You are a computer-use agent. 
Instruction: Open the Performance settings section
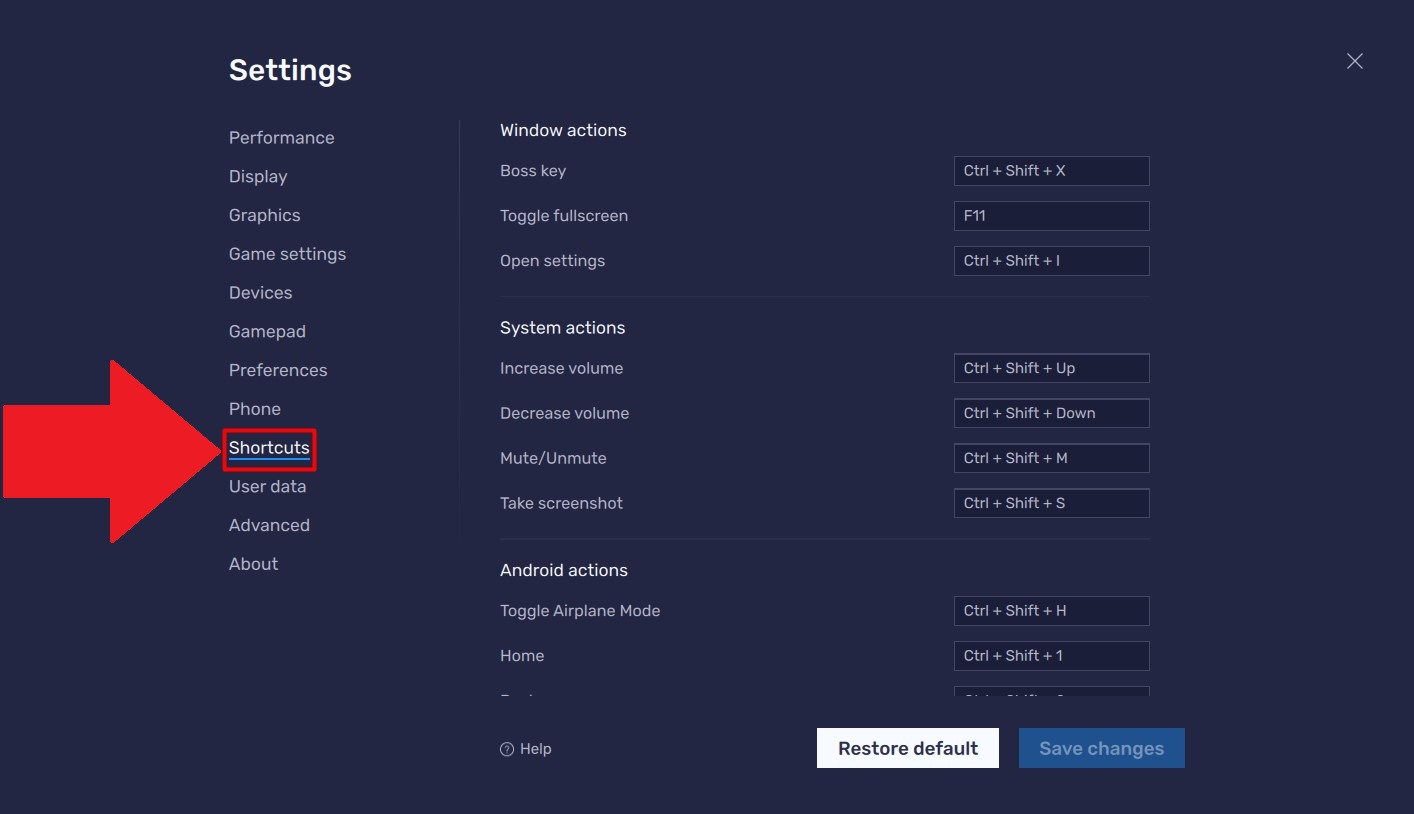tap(281, 137)
